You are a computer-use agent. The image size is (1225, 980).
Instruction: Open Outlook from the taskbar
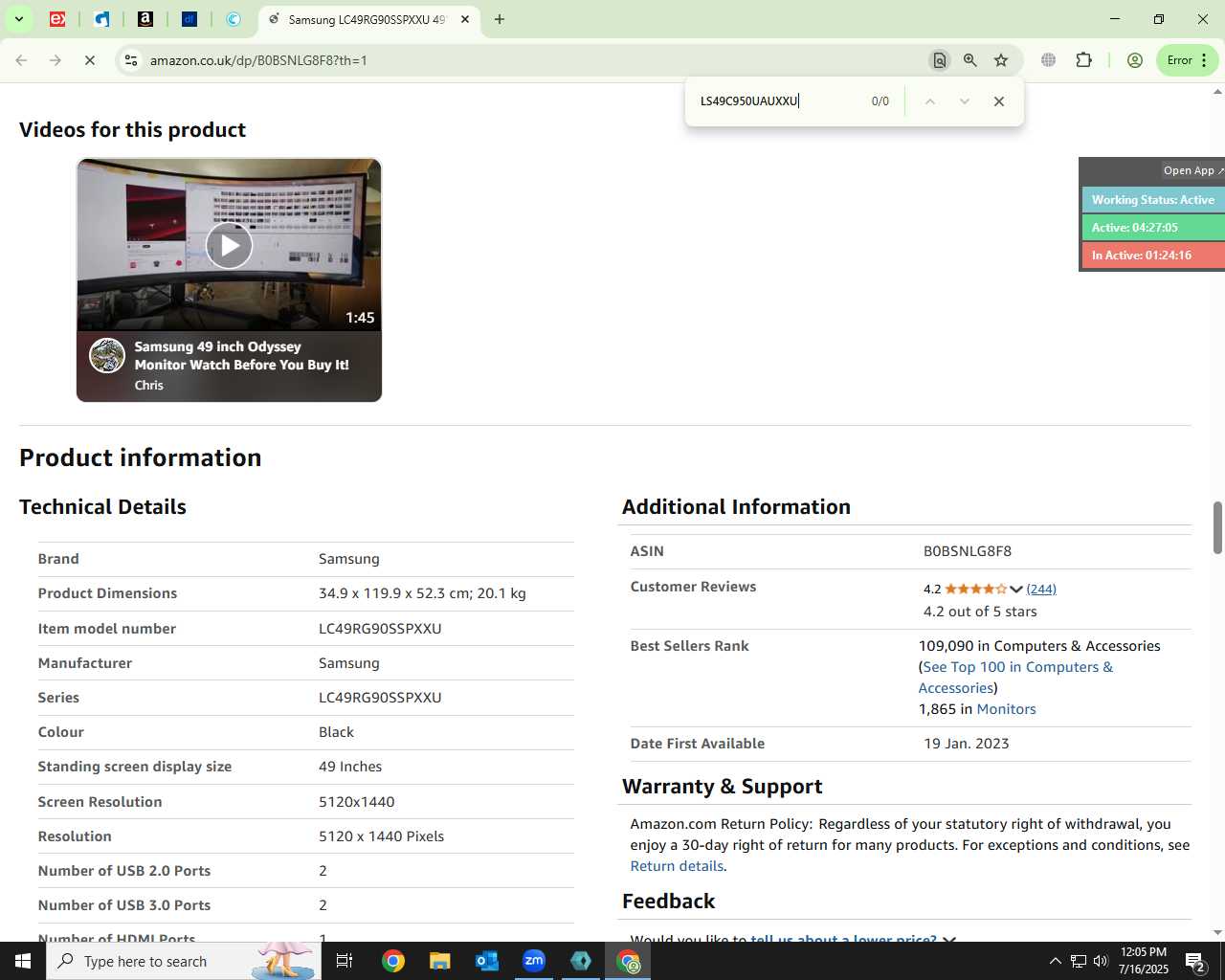487,961
